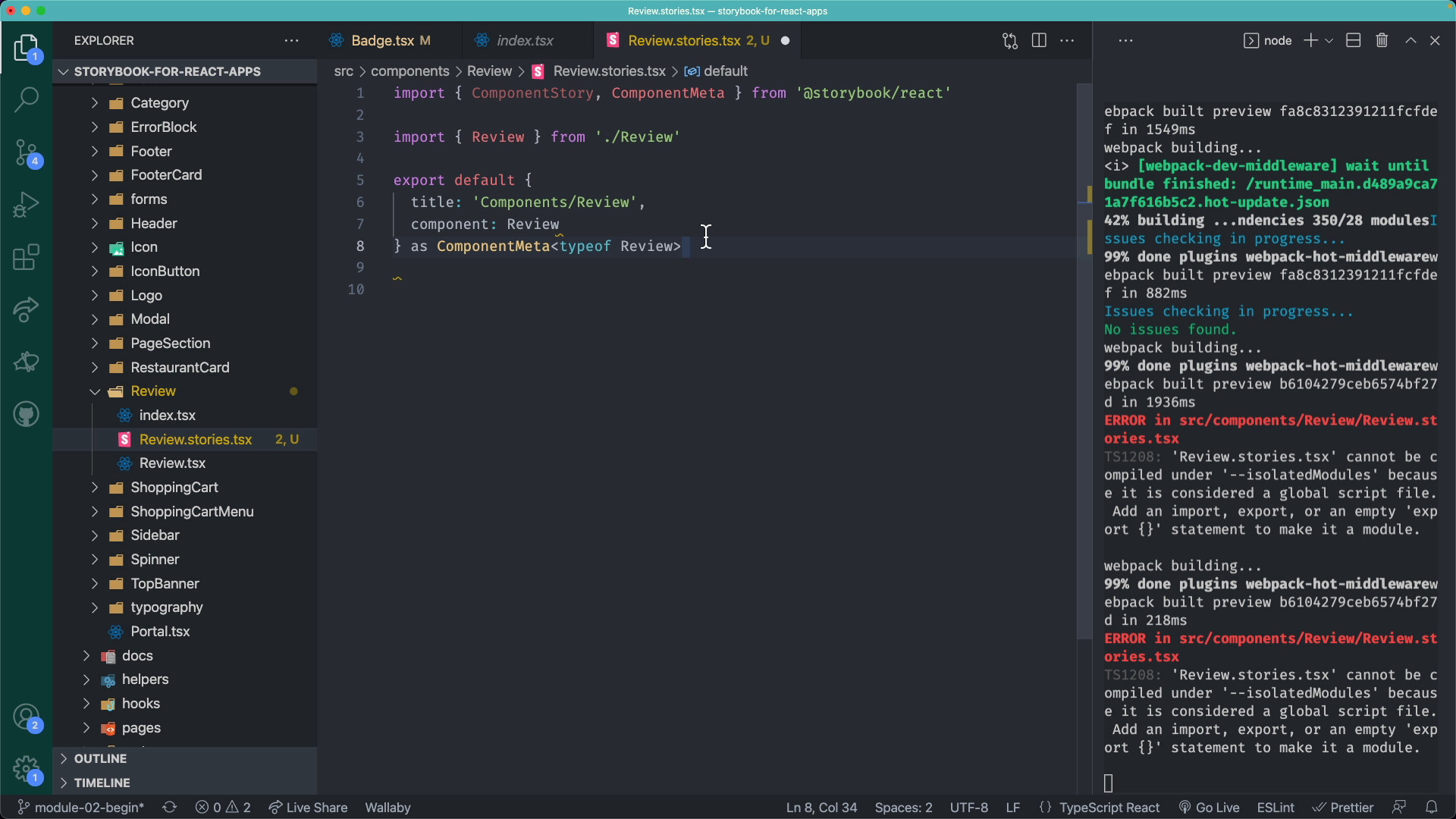Create a new terminal
This screenshot has width=1456, height=819.
(1309, 40)
